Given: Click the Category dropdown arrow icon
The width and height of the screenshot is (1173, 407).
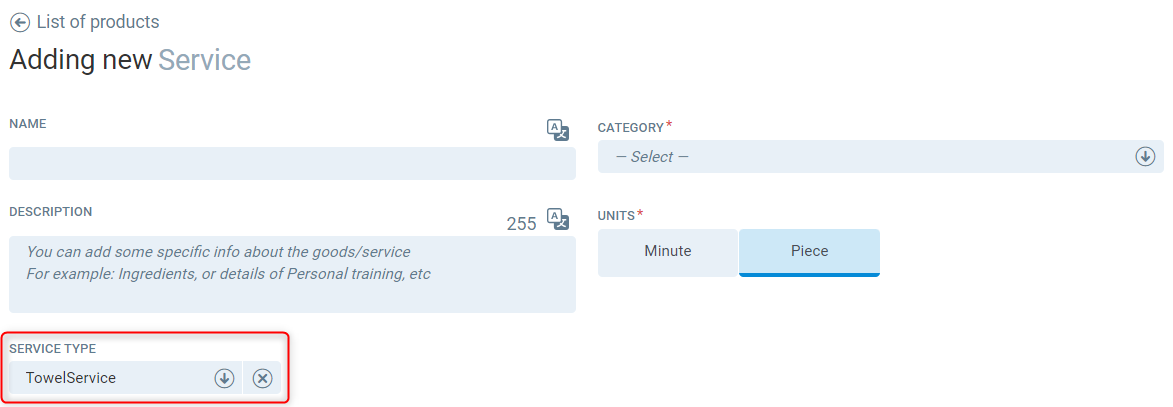Looking at the screenshot, I should [x=1145, y=157].
